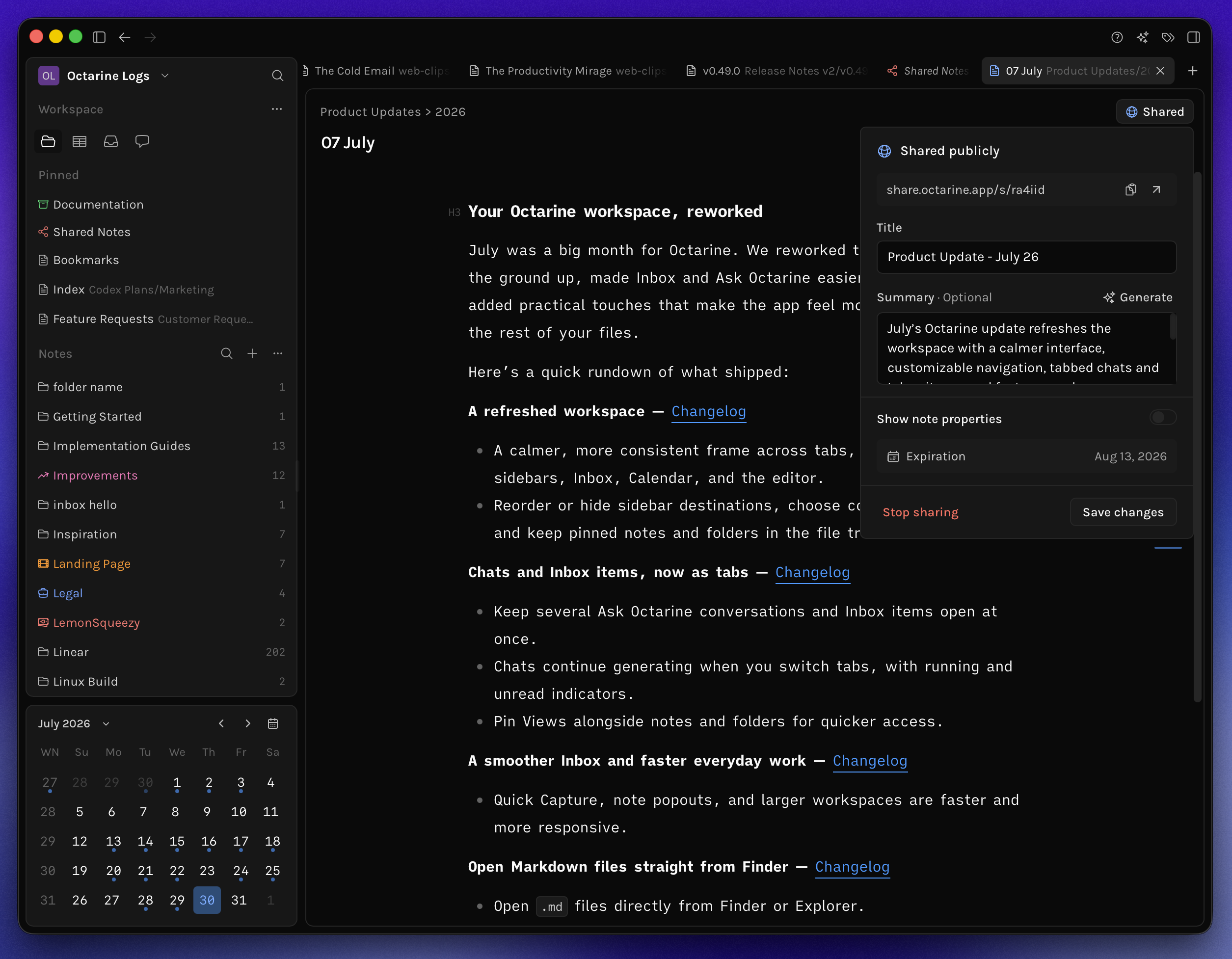Toggle the right sidebar panel icon
The height and width of the screenshot is (959, 1232).
pos(1193,37)
